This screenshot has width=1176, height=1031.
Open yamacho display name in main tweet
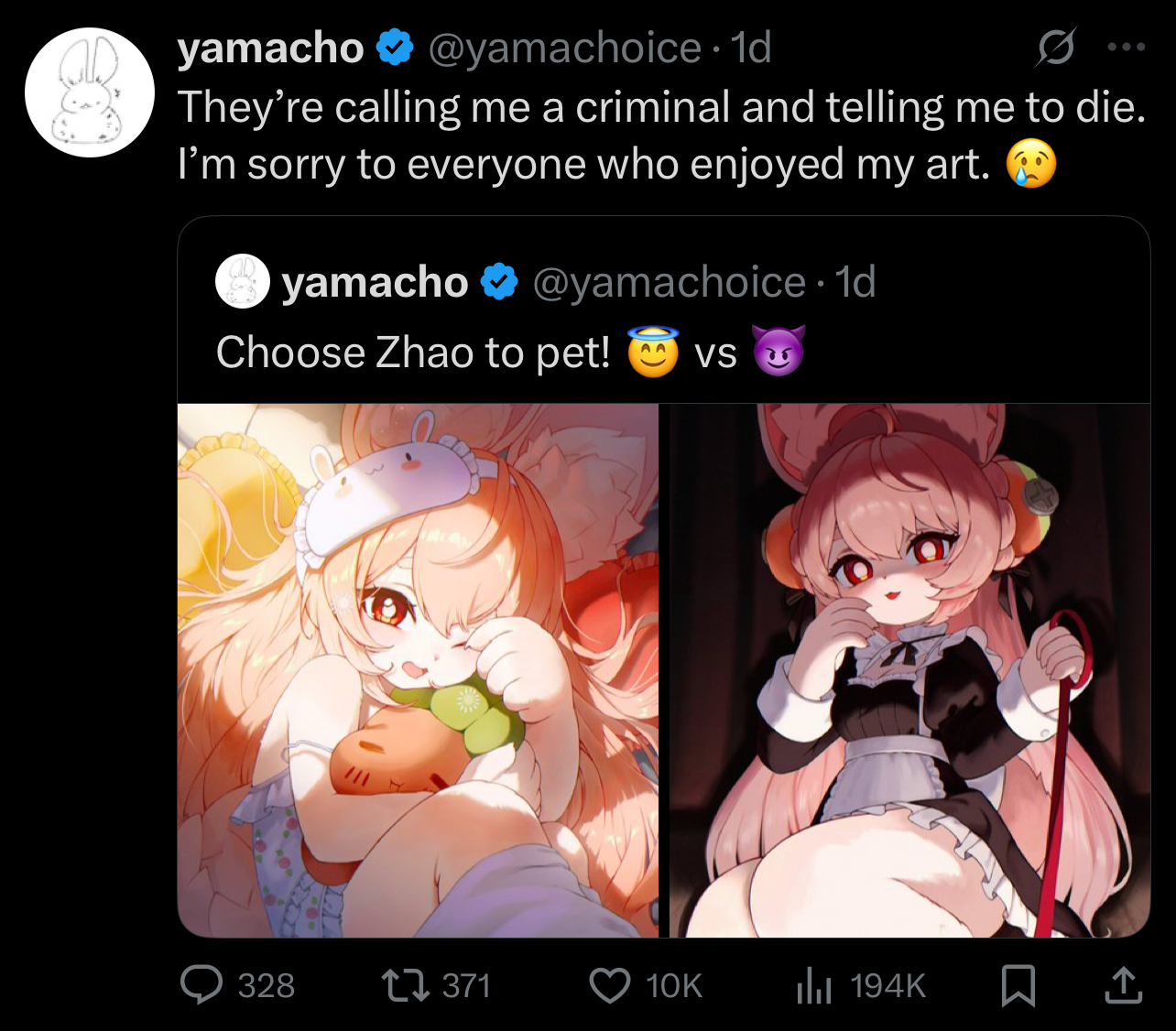(x=271, y=48)
